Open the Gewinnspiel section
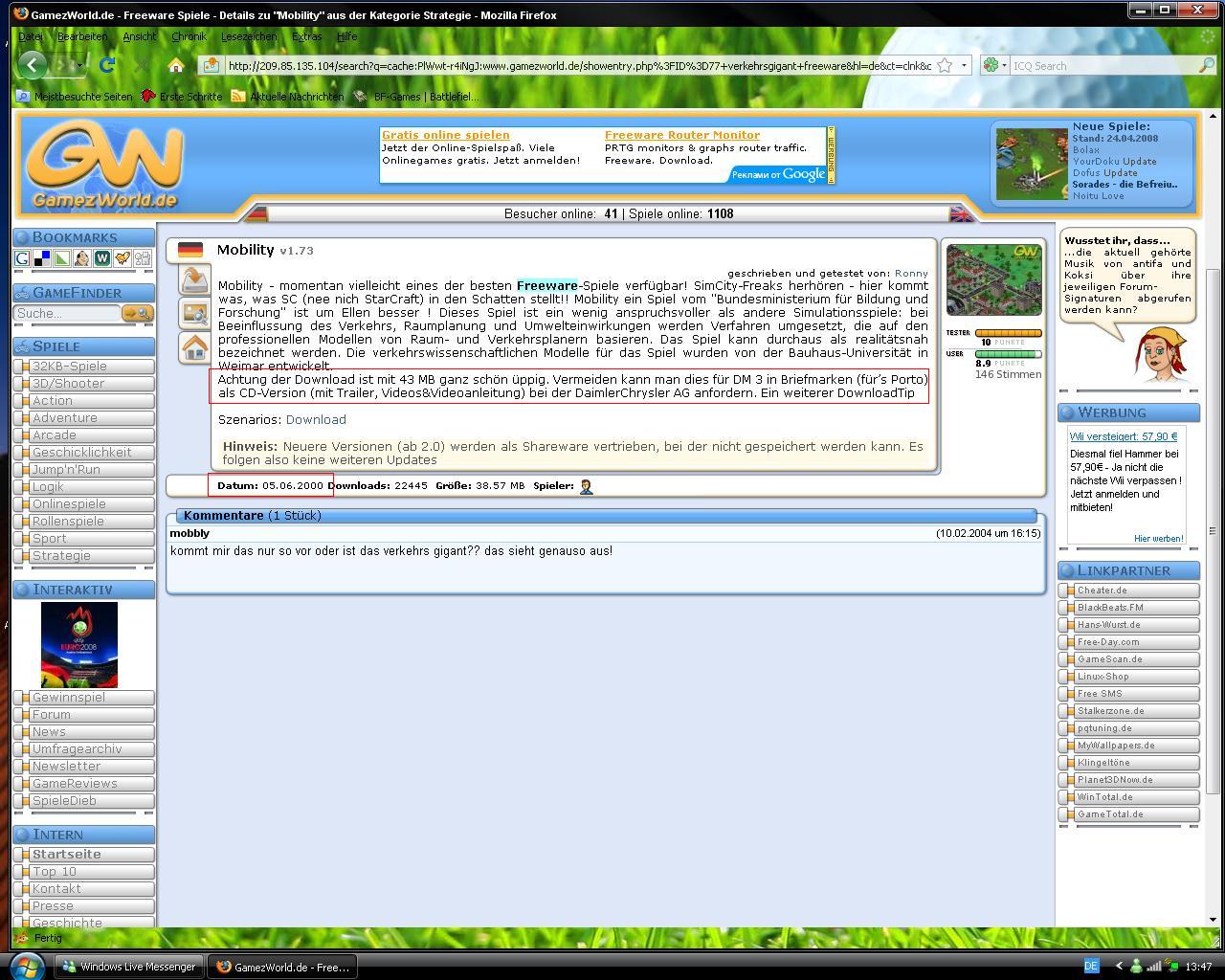The width and height of the screenshot is (1225, 980). pyautogui.click(x=85, y=698)
